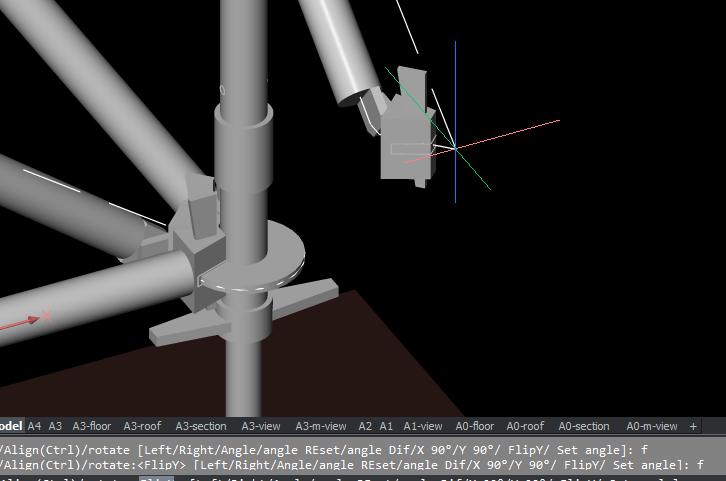The height and width of the screenshot is (481, 726).
Task: Click the UCS axis origin point
Action: click(455, 148)
